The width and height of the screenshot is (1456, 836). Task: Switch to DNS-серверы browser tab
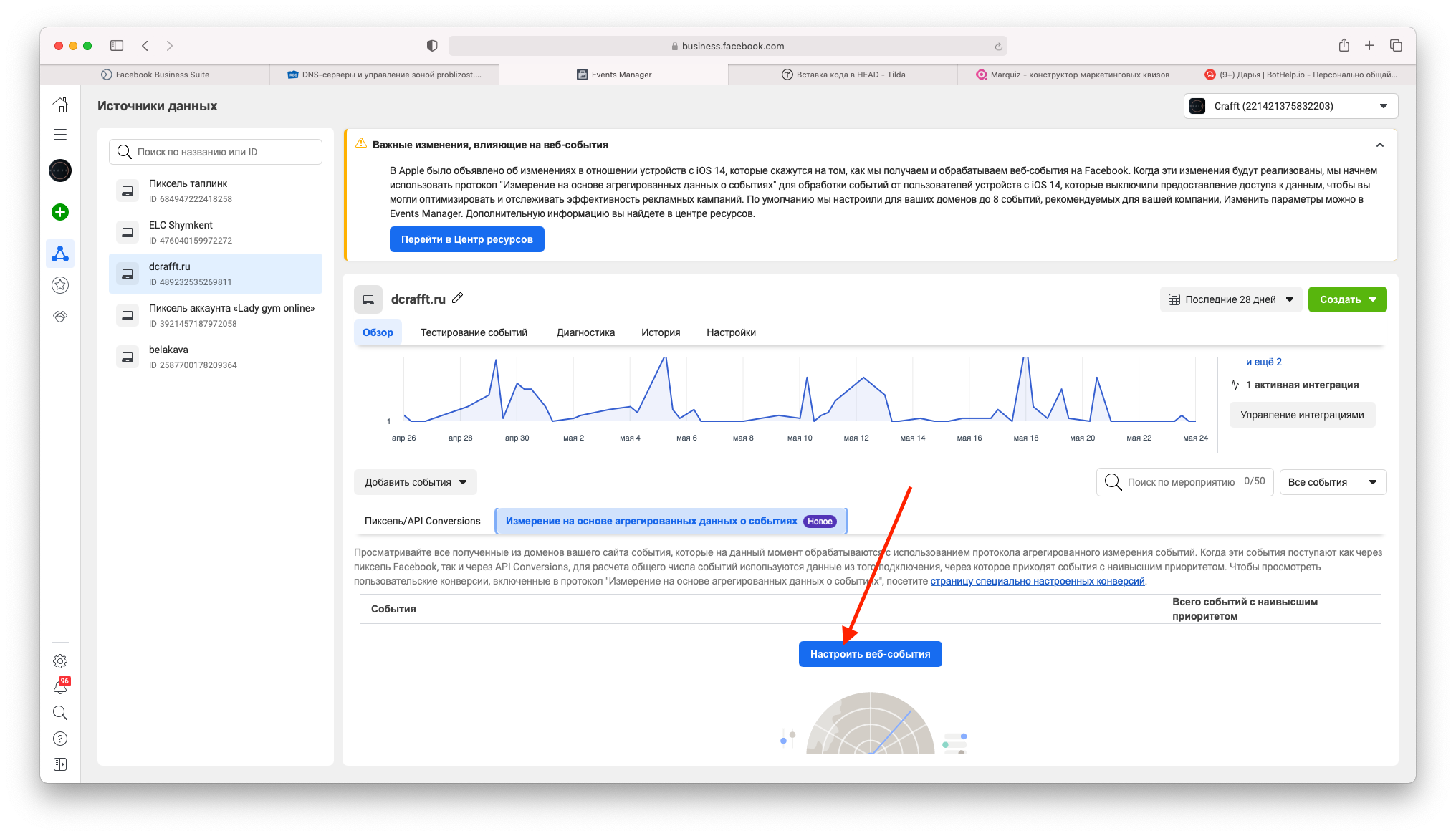coord(385,75)
